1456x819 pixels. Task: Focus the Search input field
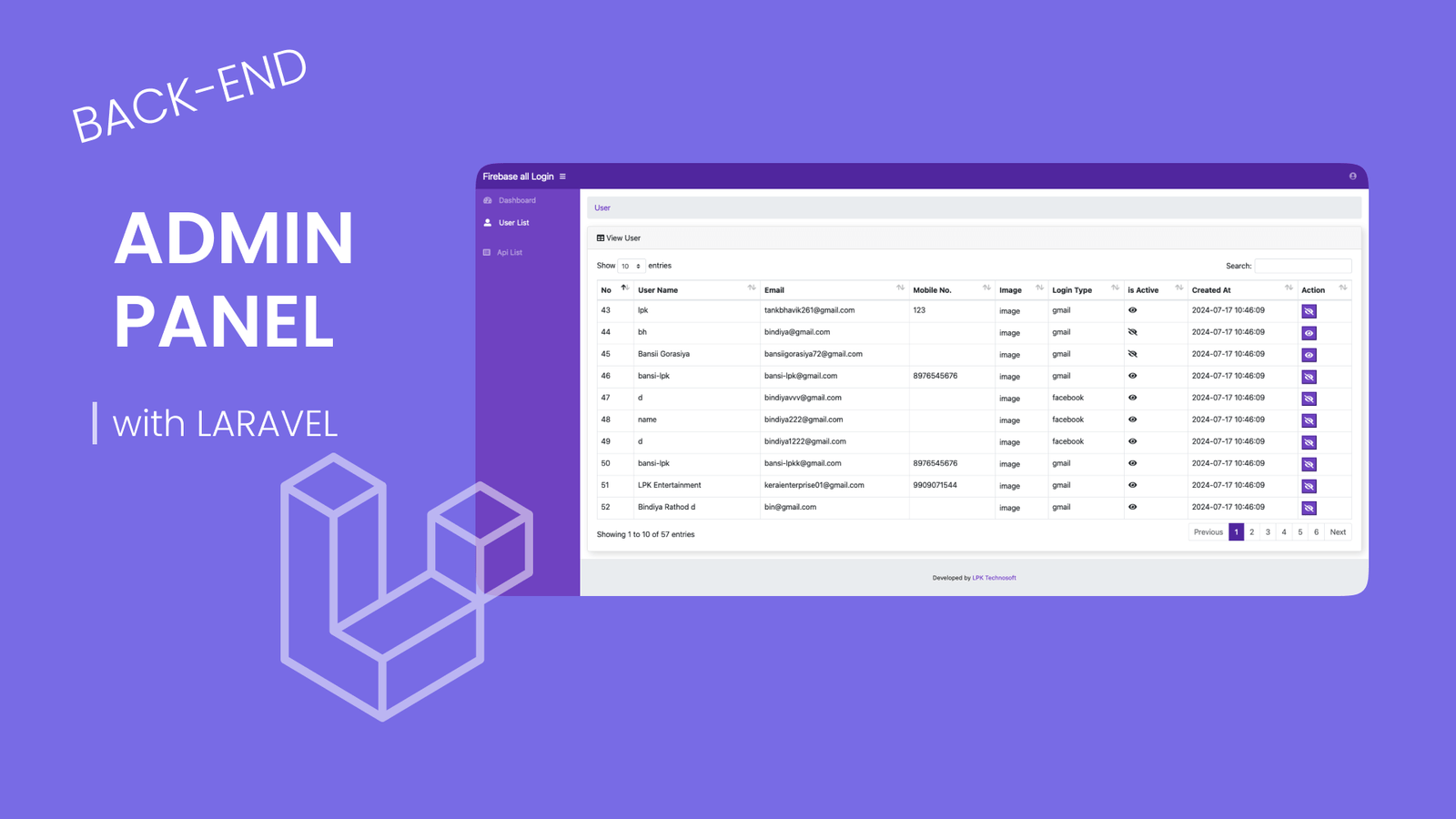tap(1303, 266)
